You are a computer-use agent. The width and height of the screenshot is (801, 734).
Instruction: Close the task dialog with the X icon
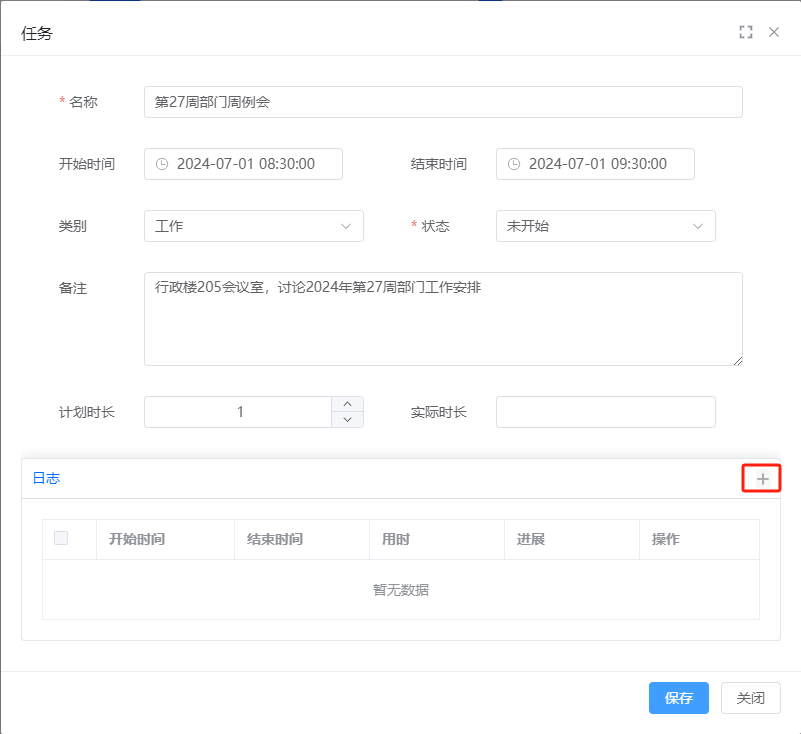point(773,32)
